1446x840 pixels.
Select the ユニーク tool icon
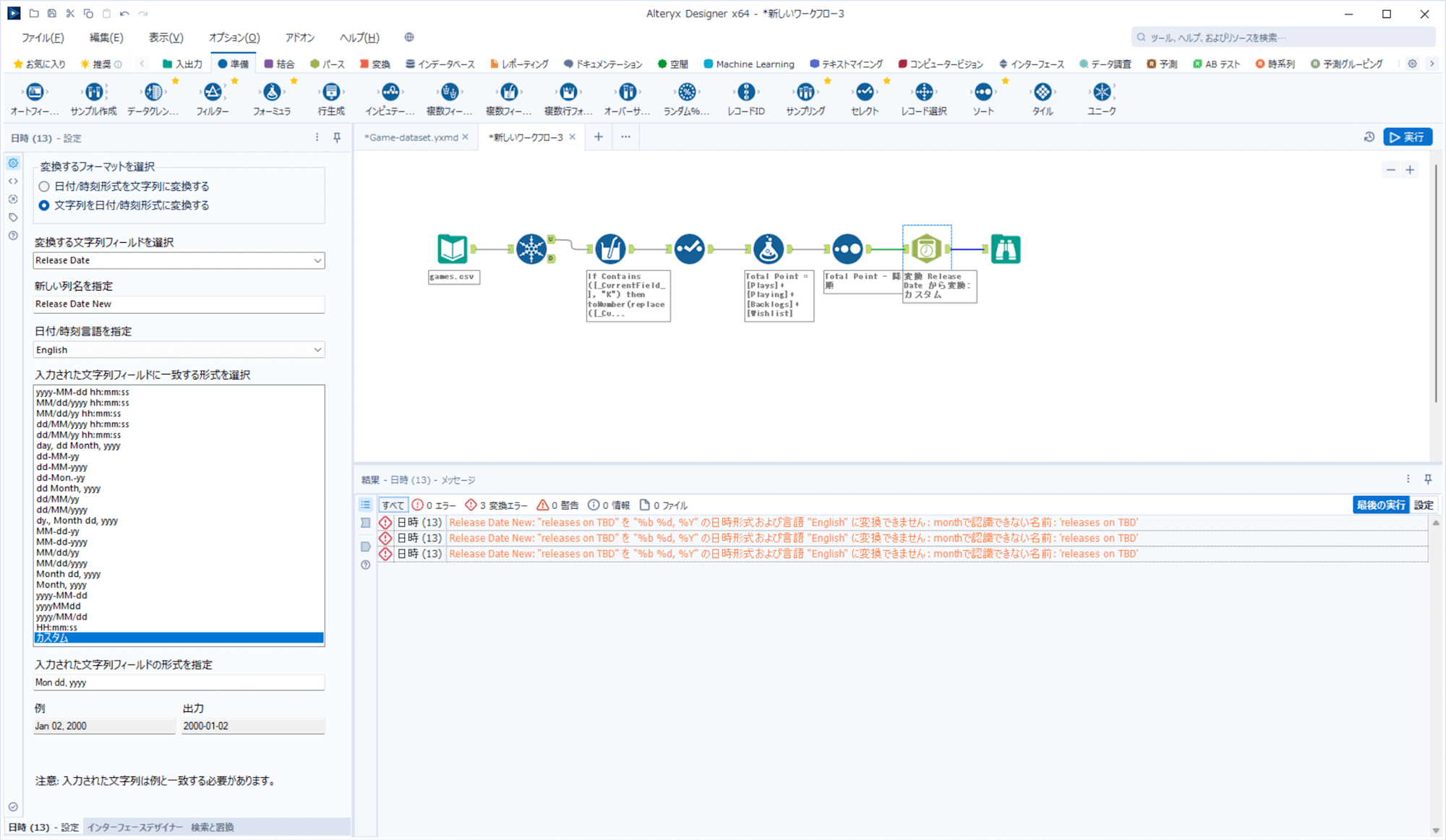coord(1102,92)
